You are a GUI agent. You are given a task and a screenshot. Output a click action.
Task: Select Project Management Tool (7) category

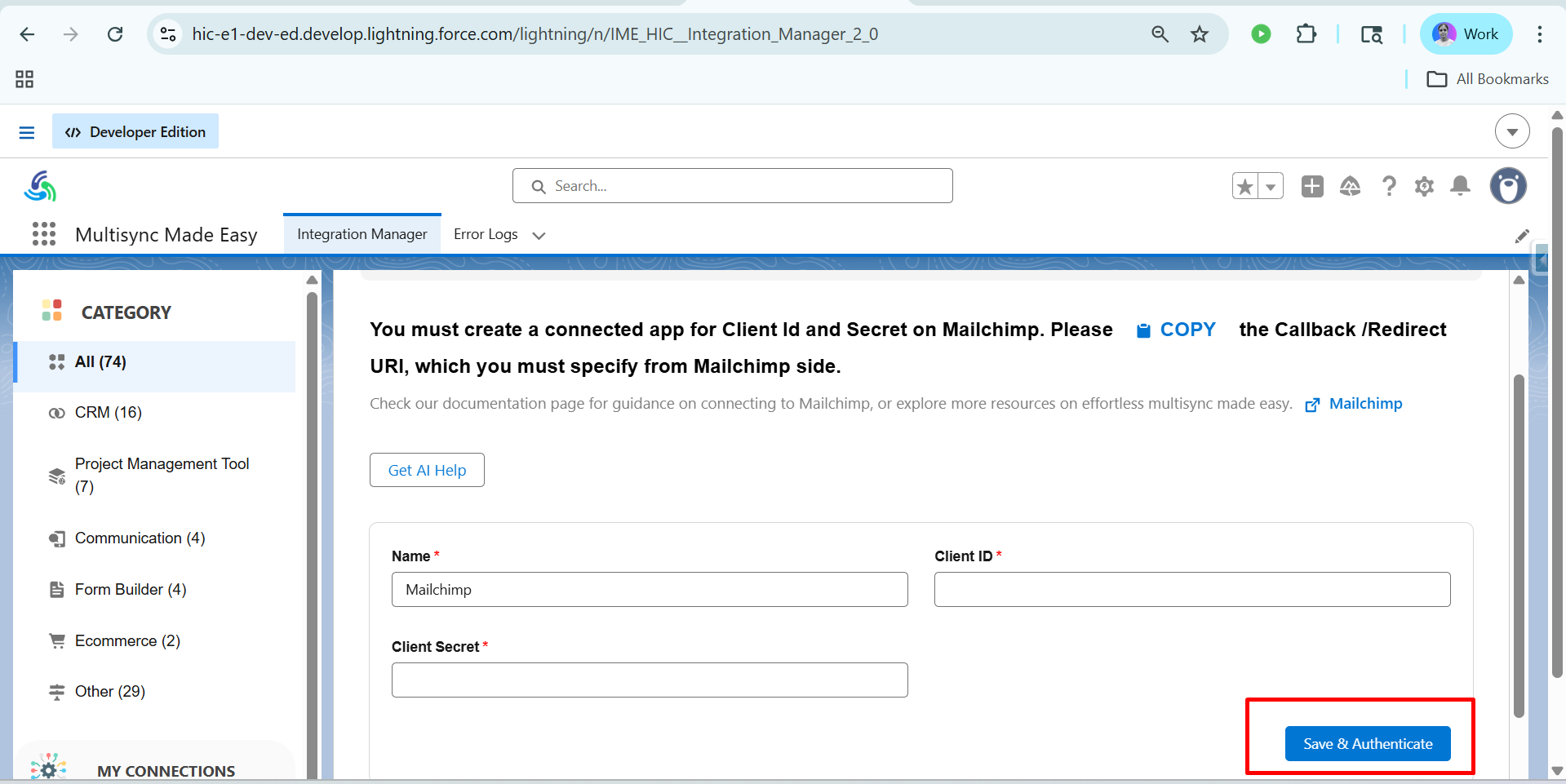[x=155, y=475]
